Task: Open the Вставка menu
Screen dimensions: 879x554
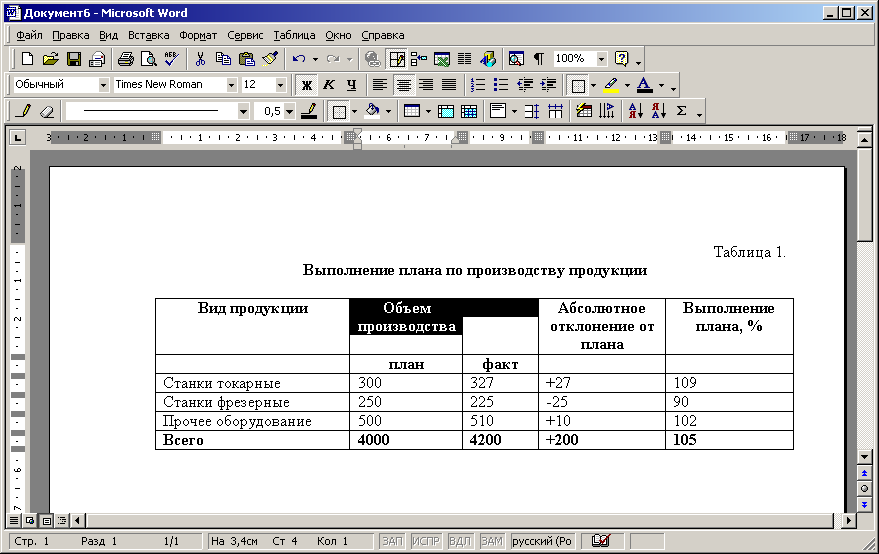Action: pos(149,35)
